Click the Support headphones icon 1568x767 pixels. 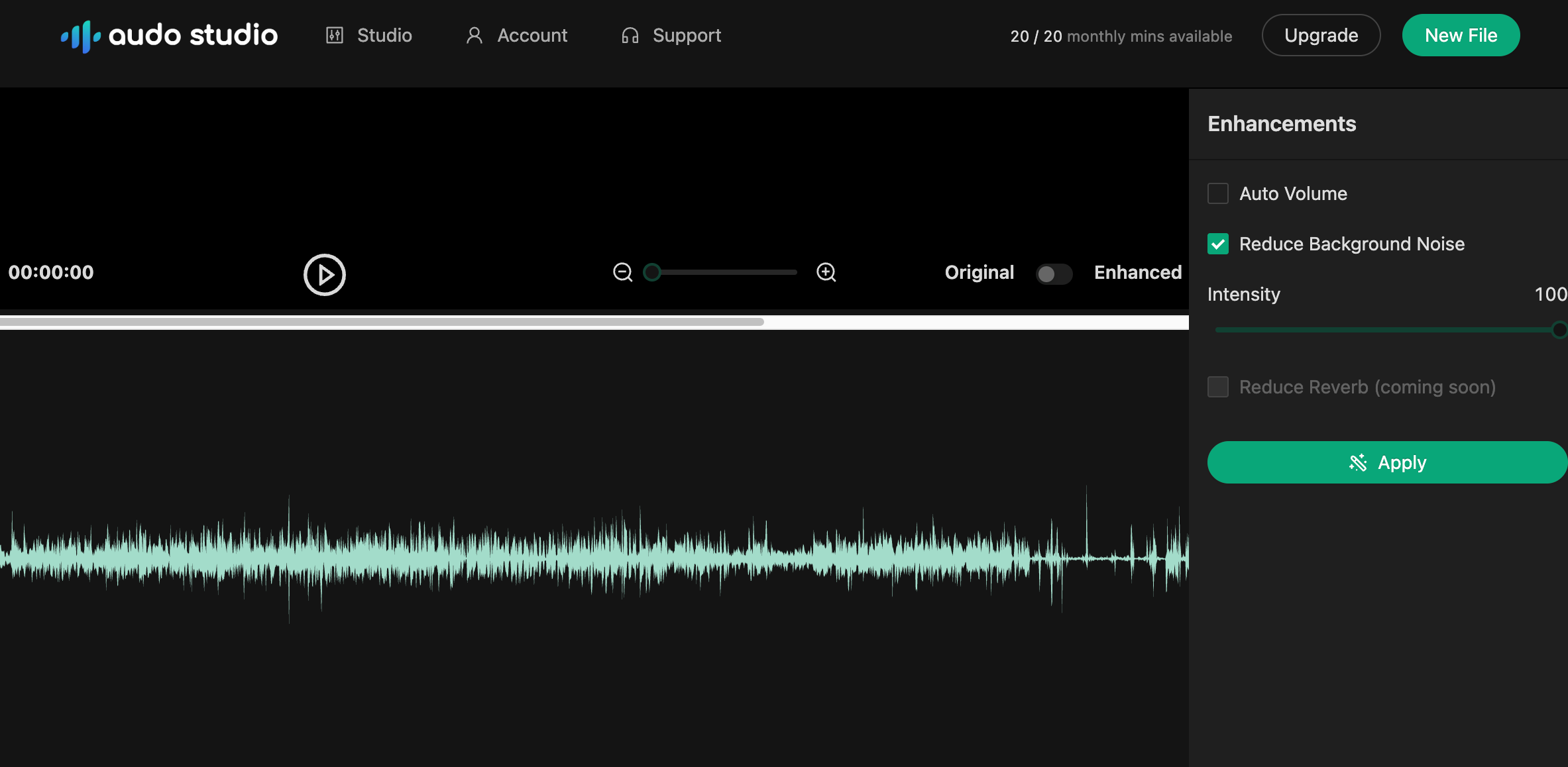click(x=629, y=35)
